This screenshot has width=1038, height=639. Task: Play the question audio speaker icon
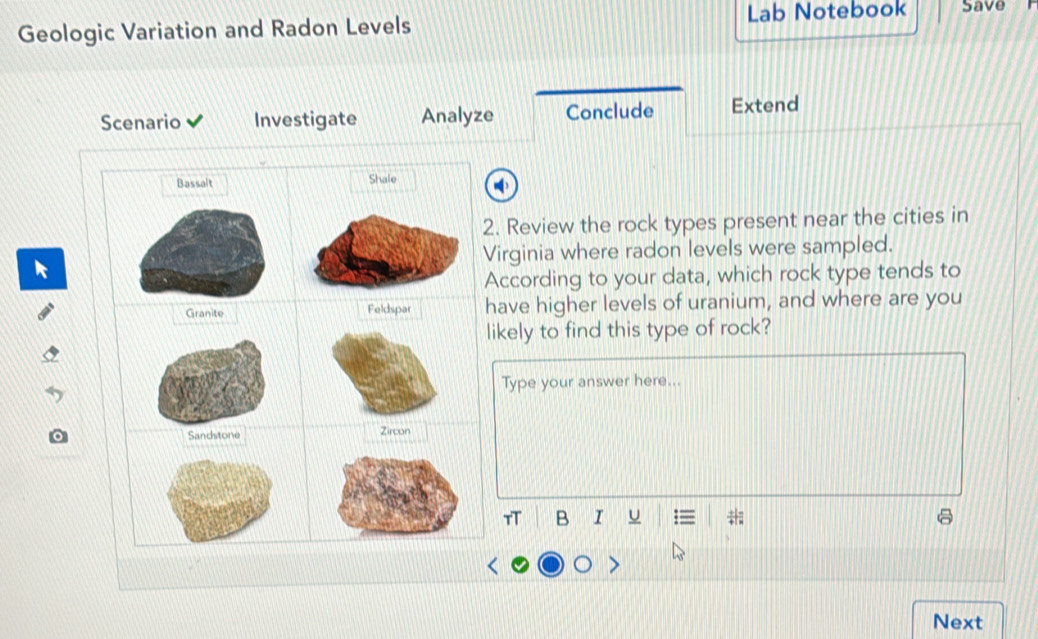[x=501, y=185]
